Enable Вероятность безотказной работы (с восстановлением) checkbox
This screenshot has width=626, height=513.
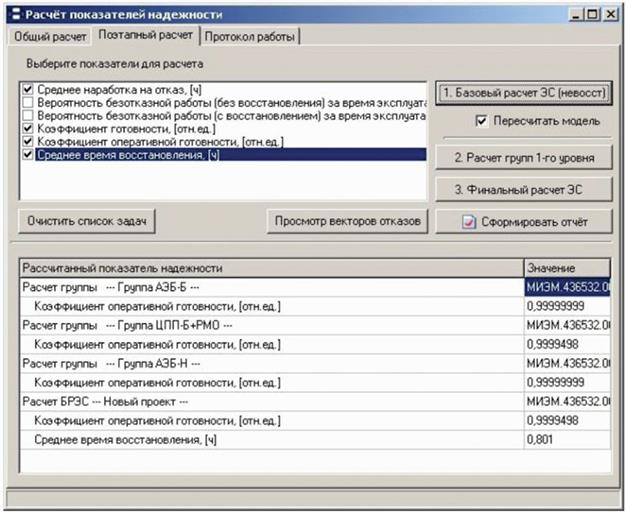[x=27, y=116]
